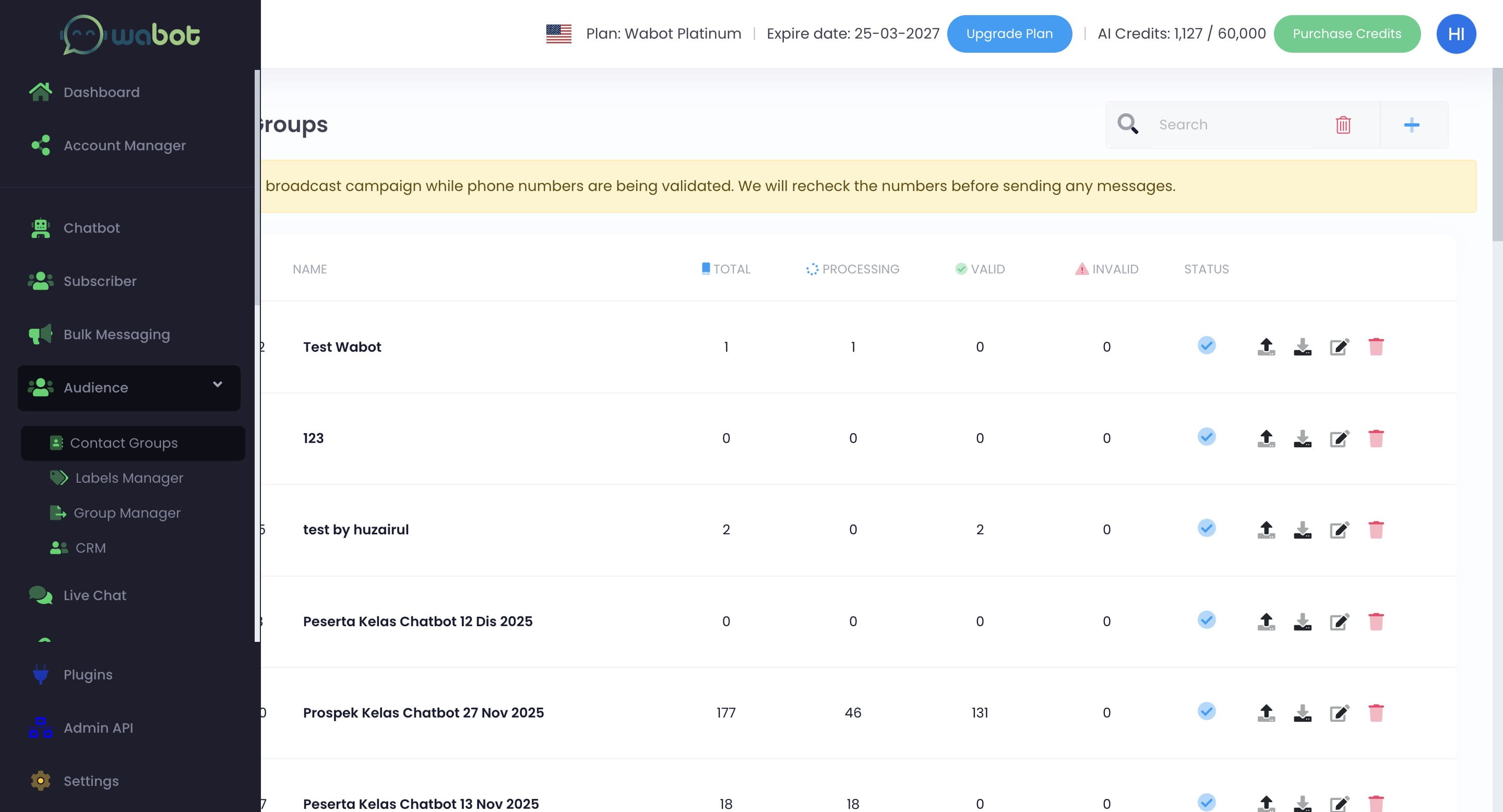This screenshot has height=812, width=1503.
Task: Select Contact Groups in the sidebar
Action: (124, 443)
